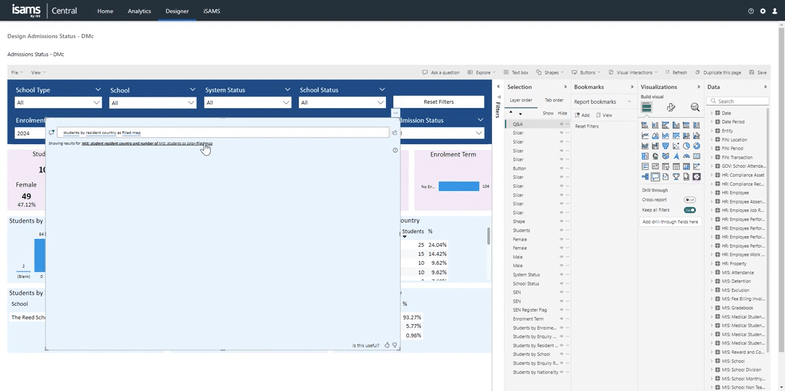Open the Analytics magnifier icon in Visualizations

(x=695, y=107)
